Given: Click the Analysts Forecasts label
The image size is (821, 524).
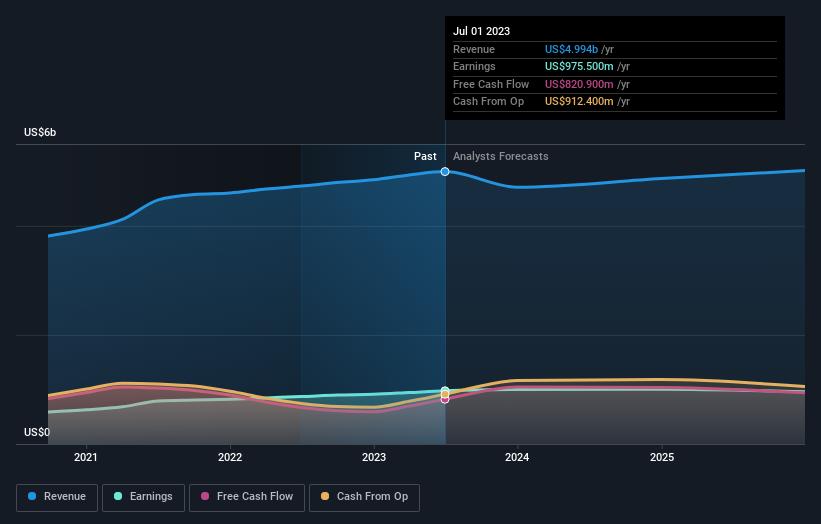Looking at the screenshot, I should pos(501,156).
